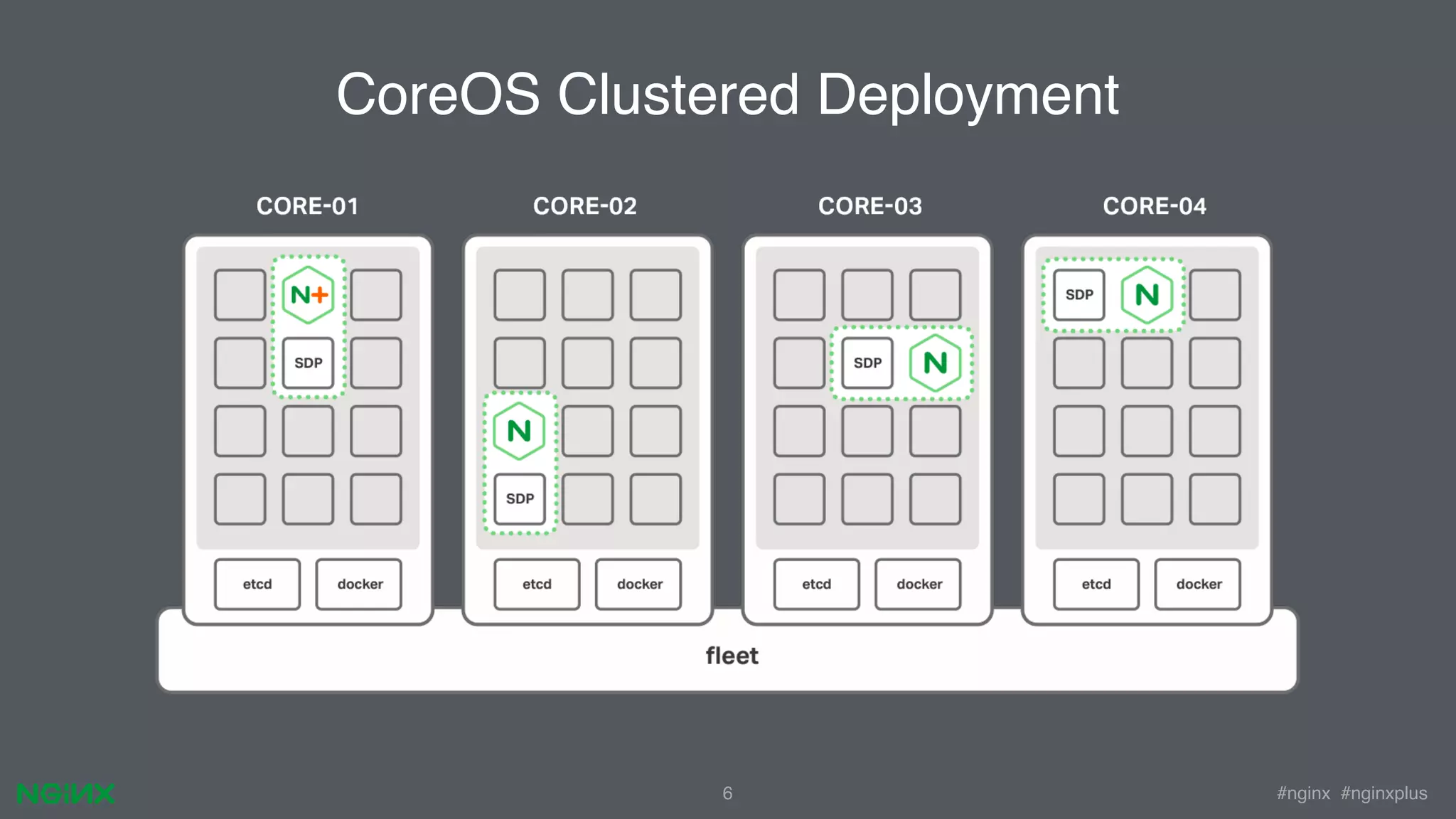Click the NGINX N hexagon in CORE-04
The height and width of the screenshot is (819, 1456).
(x=1147, y=294)
